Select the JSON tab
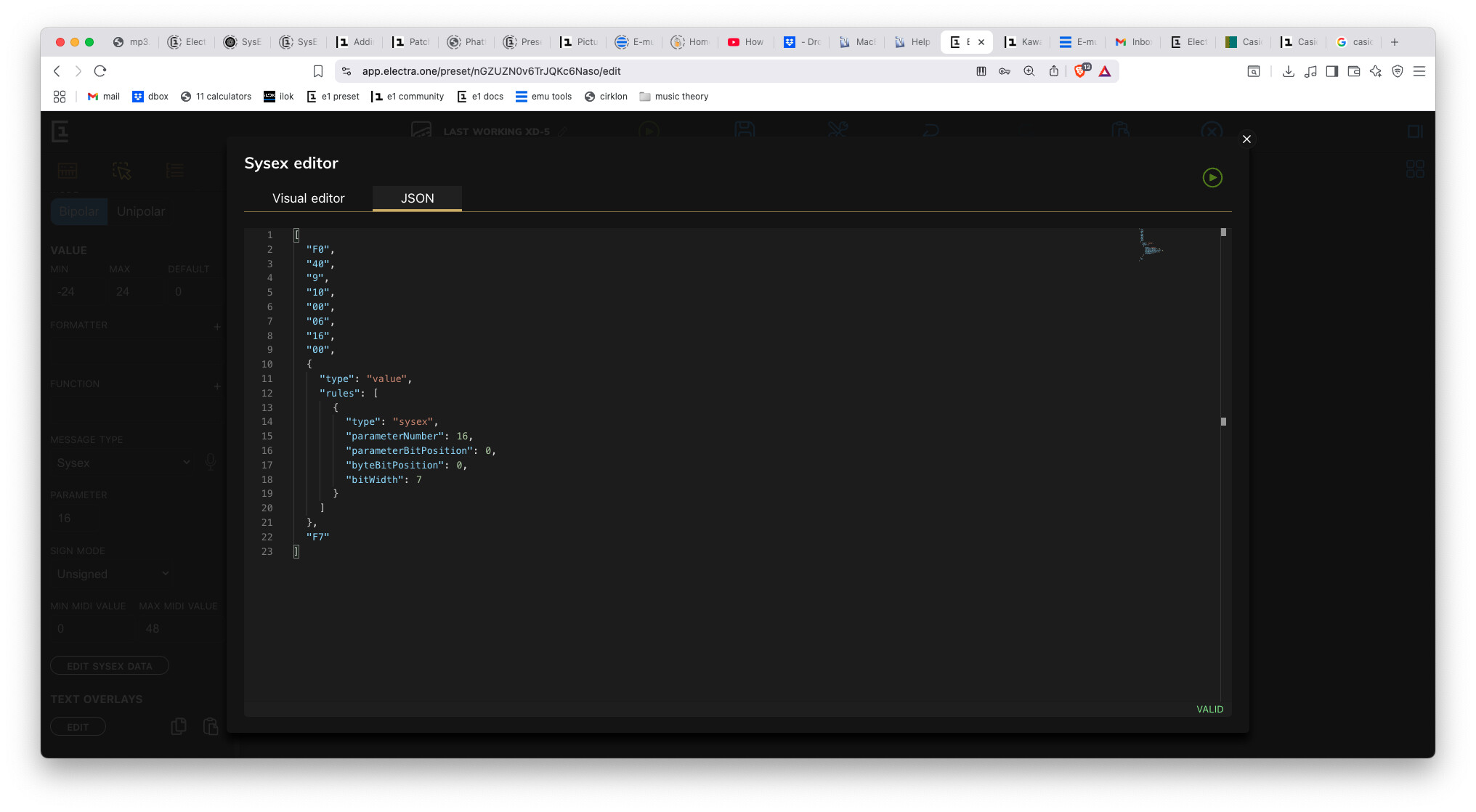This screenshot has height=812, width=1476. [417, 198]
